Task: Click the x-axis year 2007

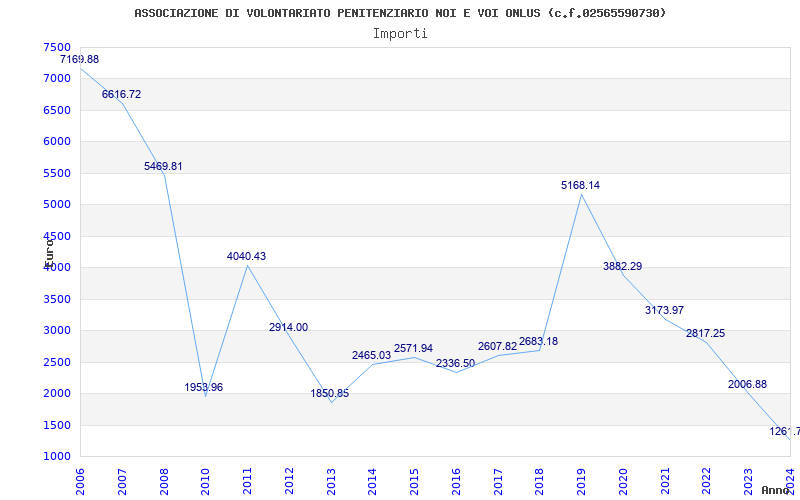Action: (122, 482)
